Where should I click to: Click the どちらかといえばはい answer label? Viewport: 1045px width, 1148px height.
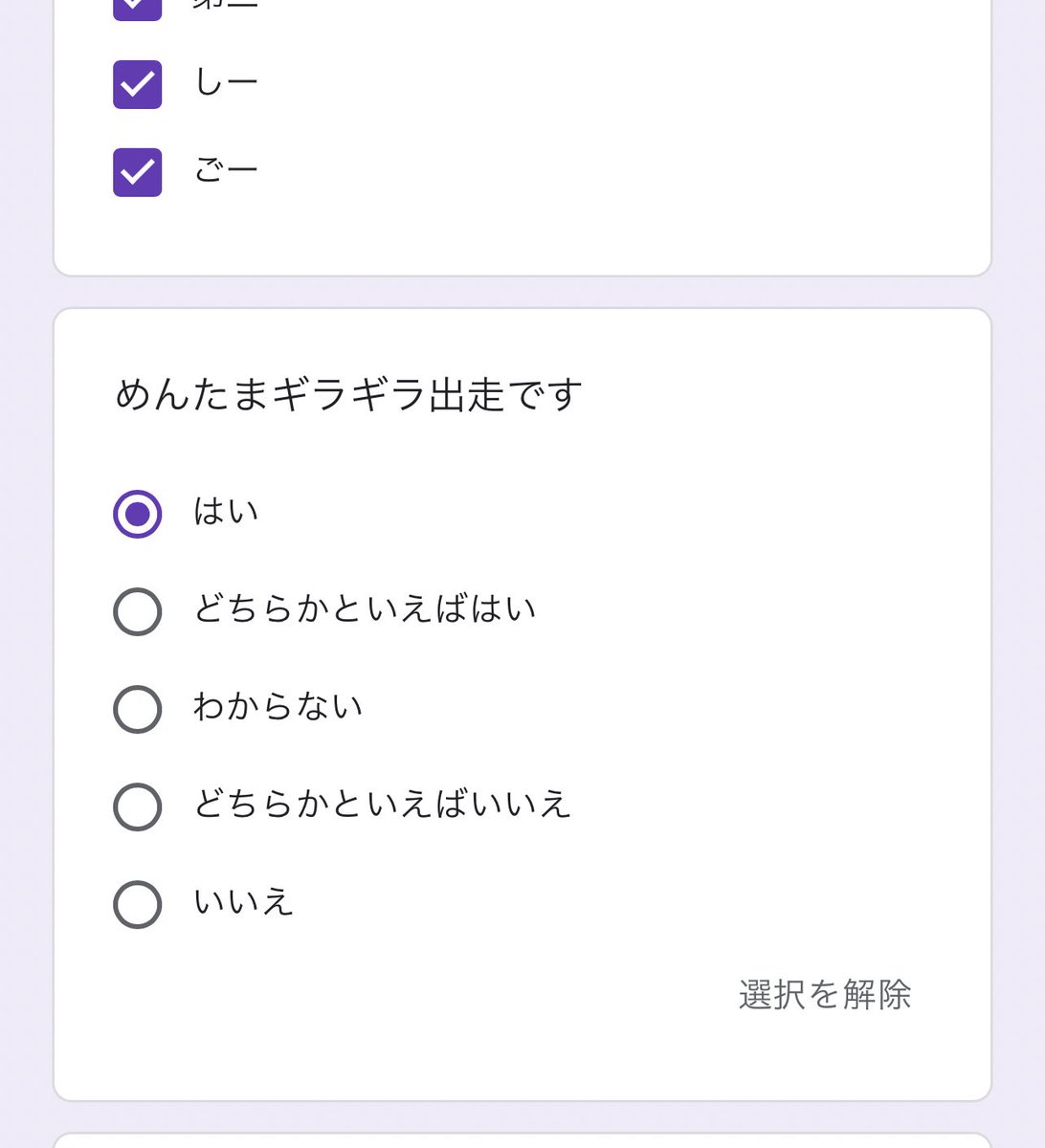(365, 609)
